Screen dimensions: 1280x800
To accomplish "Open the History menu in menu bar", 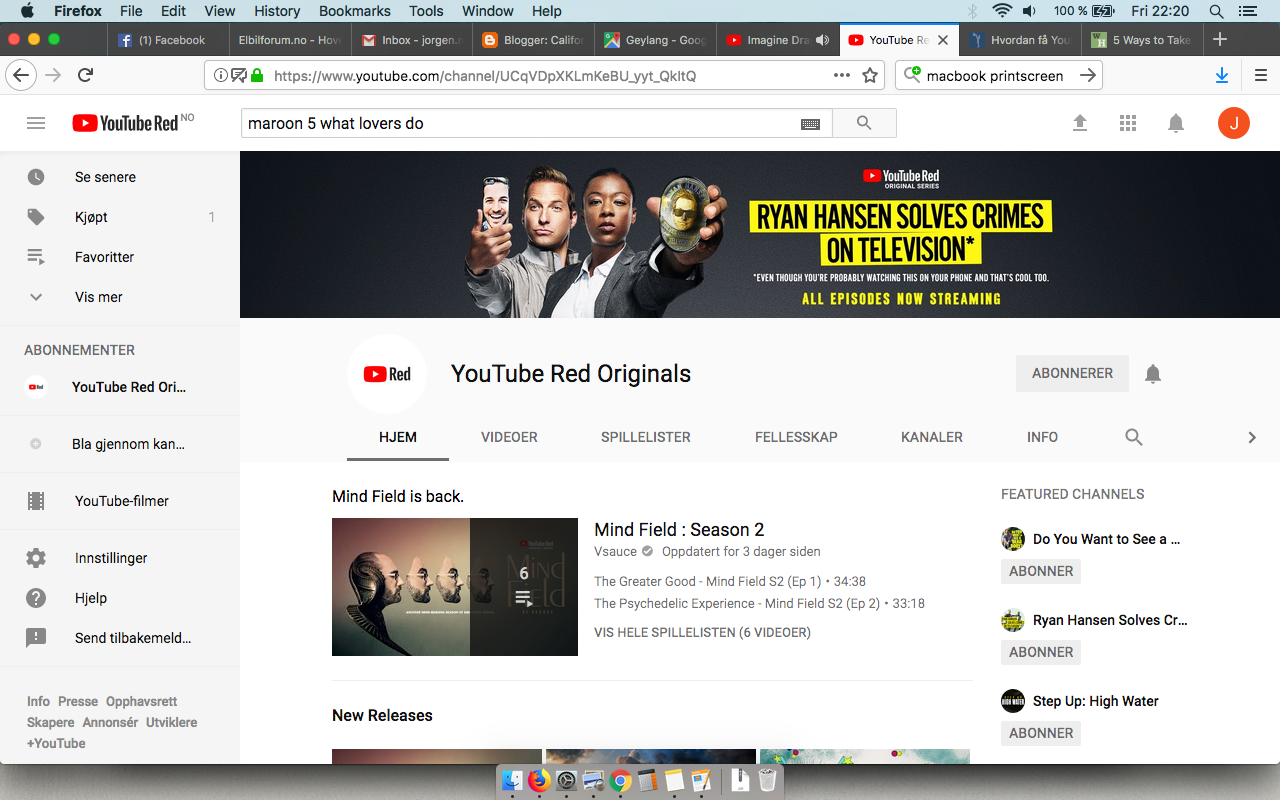I will [277, 11].
